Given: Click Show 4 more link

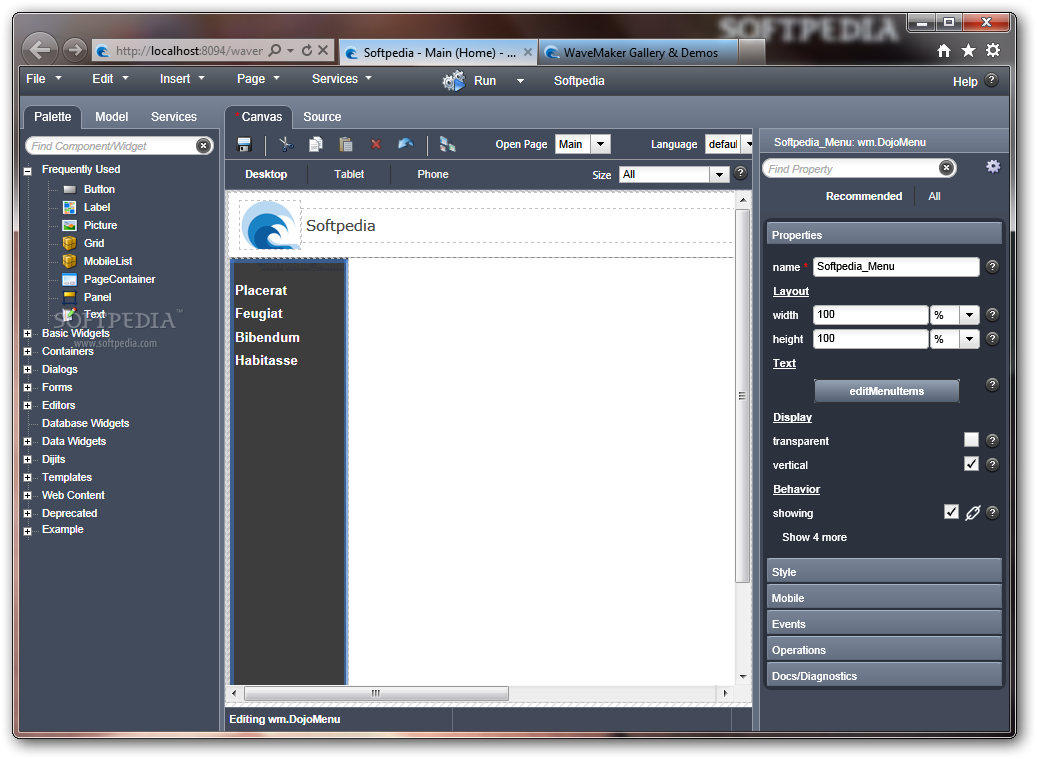Looking at the screenshot, I should click(814, 537).
